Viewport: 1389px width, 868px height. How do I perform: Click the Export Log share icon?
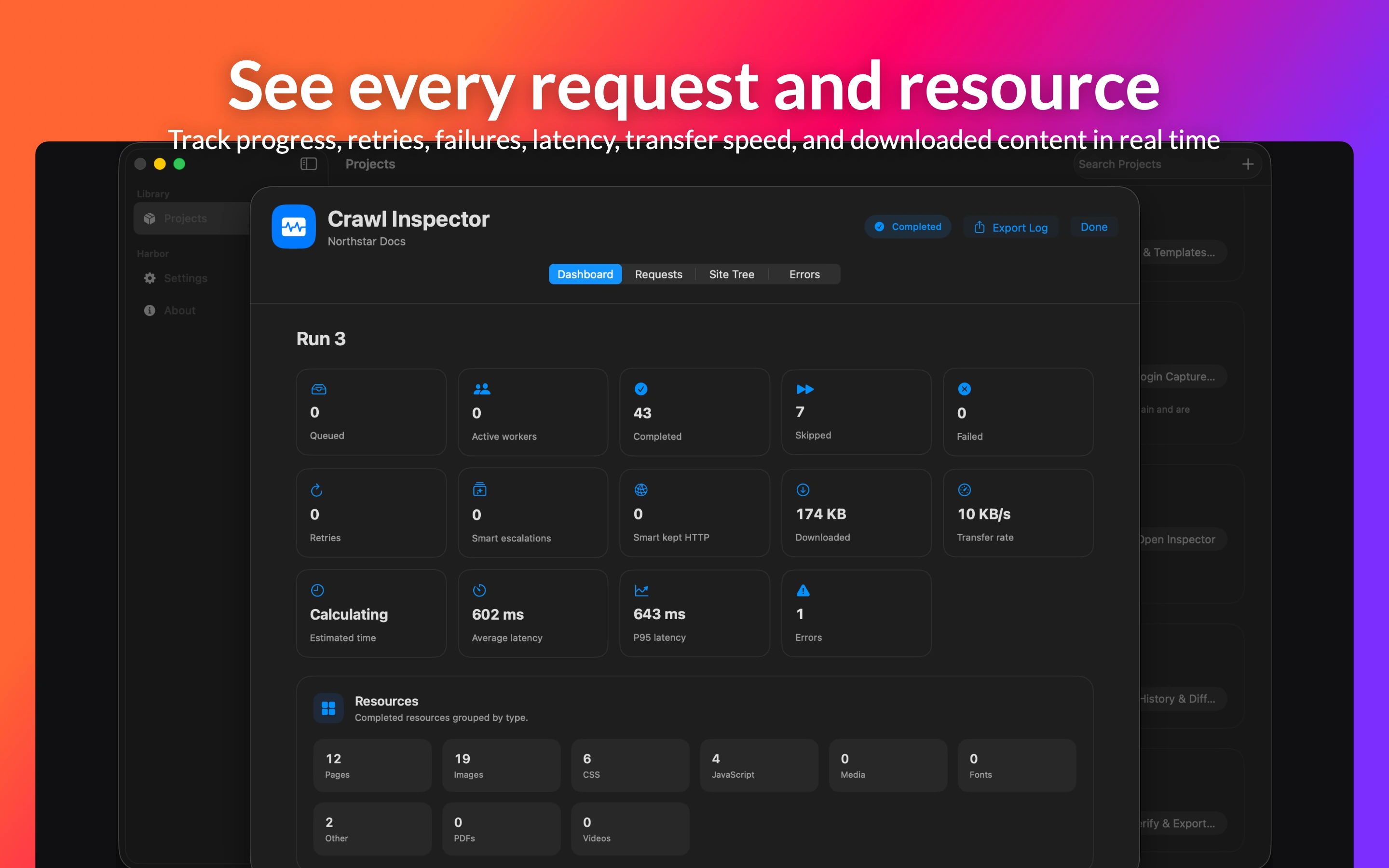pos(979,227)
